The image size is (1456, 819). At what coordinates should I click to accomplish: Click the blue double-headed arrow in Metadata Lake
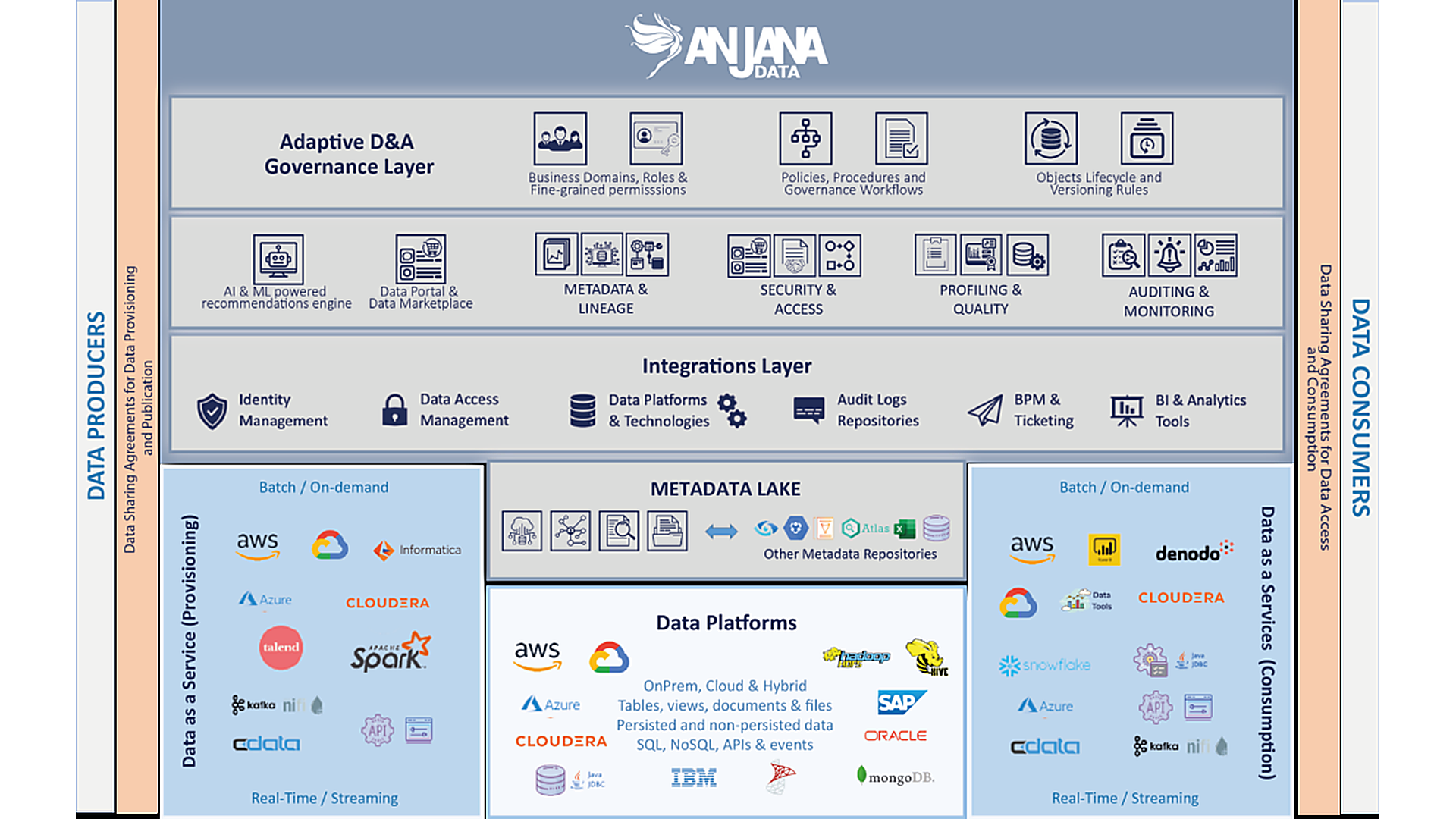[720, 531]
